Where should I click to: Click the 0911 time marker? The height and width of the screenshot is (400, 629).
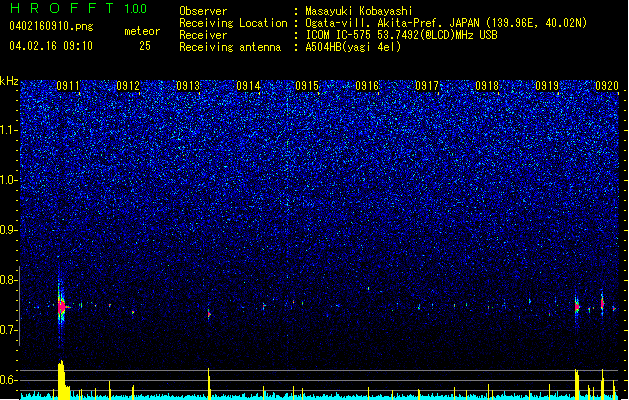pos(68,86)
